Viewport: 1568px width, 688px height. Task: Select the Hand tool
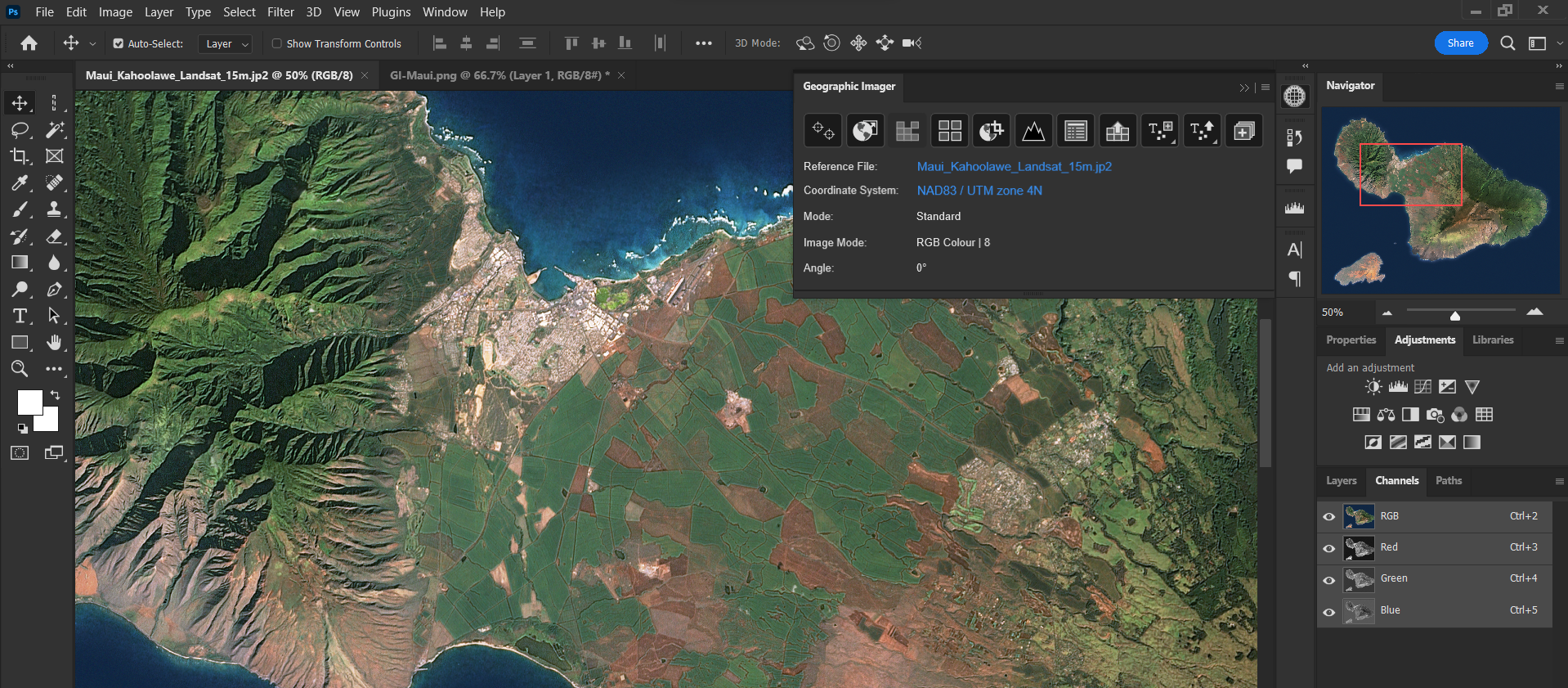[54, 343]
